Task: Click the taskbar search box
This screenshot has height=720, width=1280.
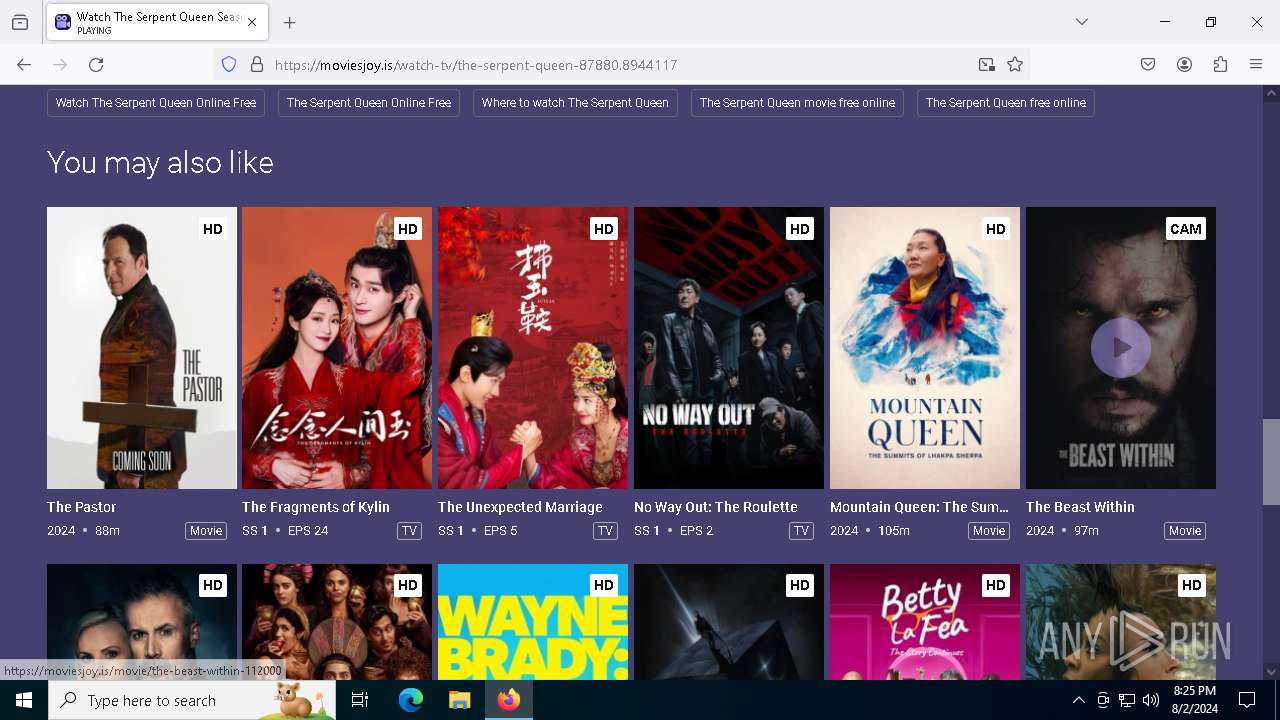Action: (x=192, y=700)
